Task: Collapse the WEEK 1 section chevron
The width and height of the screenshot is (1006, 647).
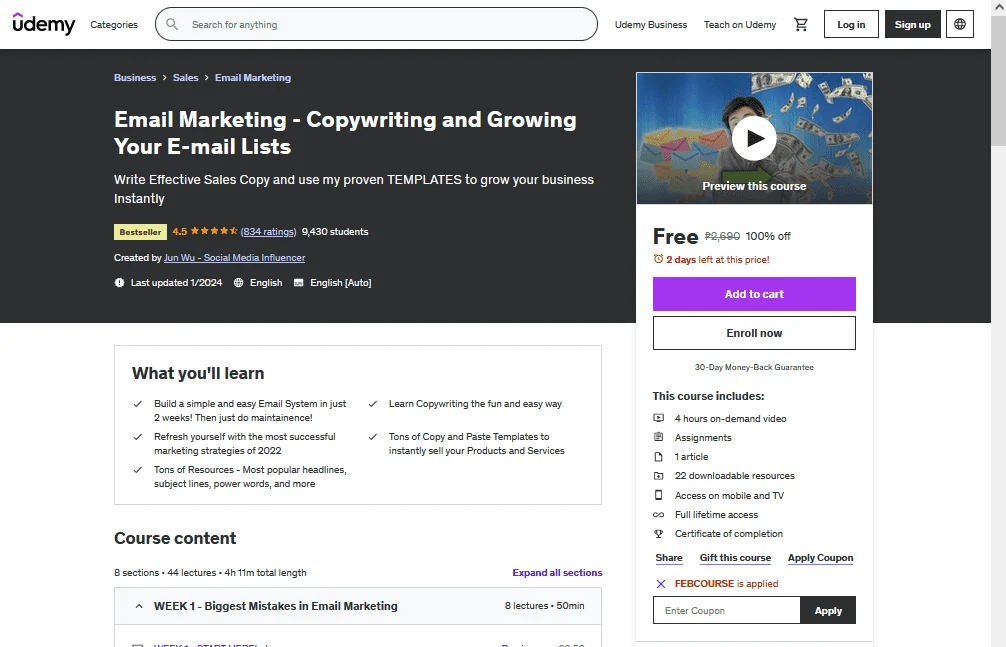Action: coord(139,606)
